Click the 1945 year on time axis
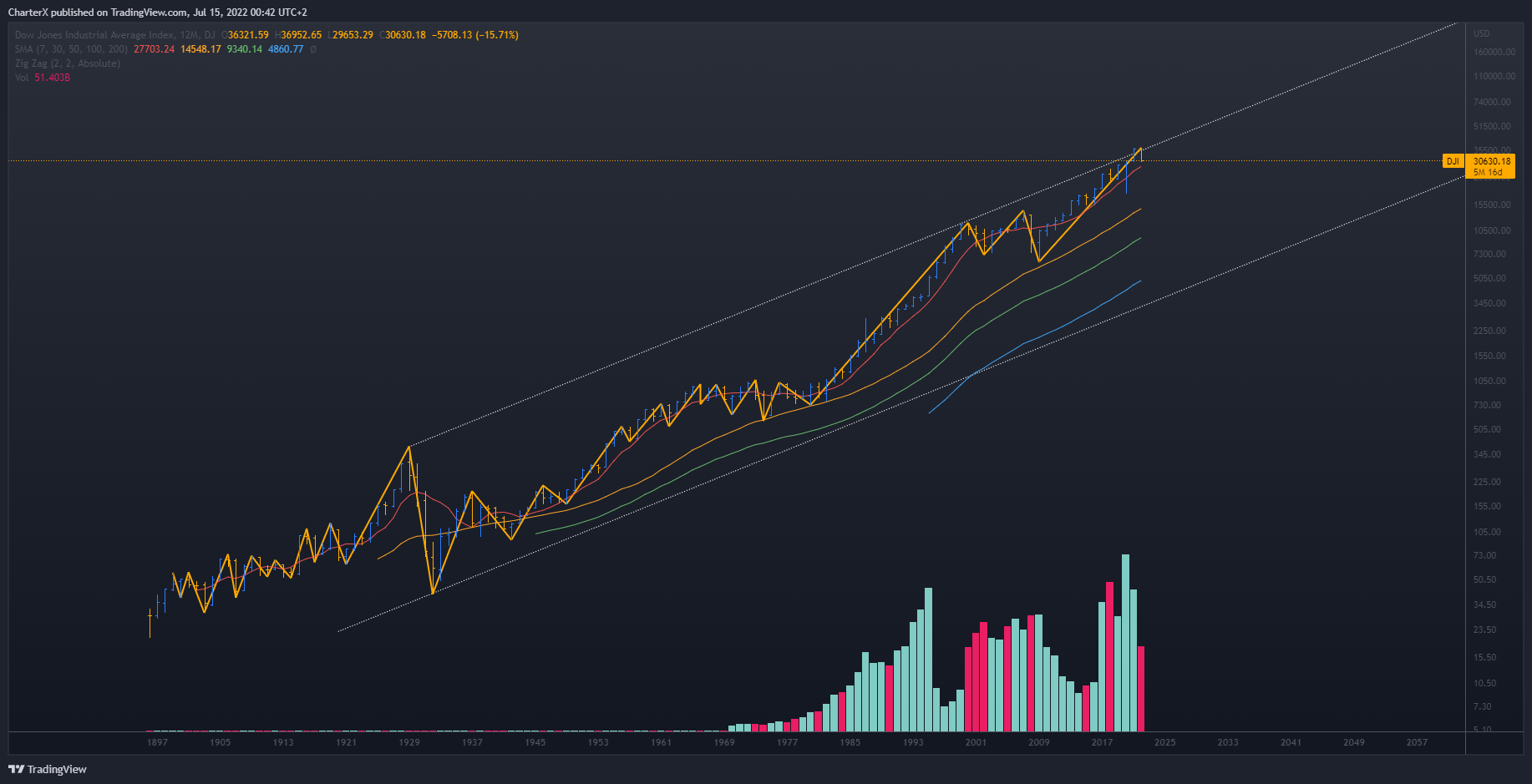 tap(535, 742)
